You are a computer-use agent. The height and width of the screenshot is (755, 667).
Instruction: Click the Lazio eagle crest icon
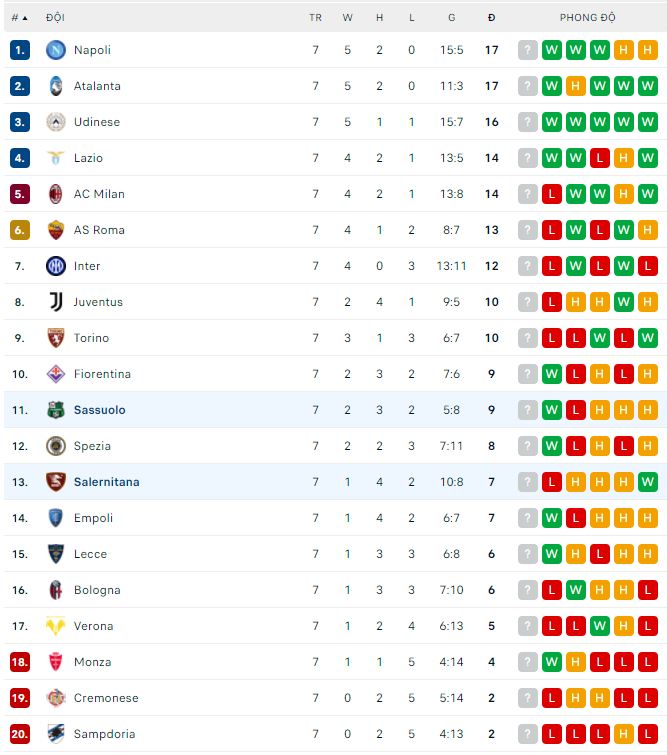tap(55, 158)
